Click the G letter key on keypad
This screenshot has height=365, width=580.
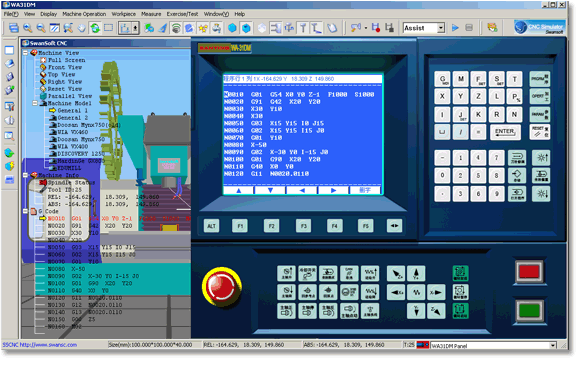[x=442, y=79]
